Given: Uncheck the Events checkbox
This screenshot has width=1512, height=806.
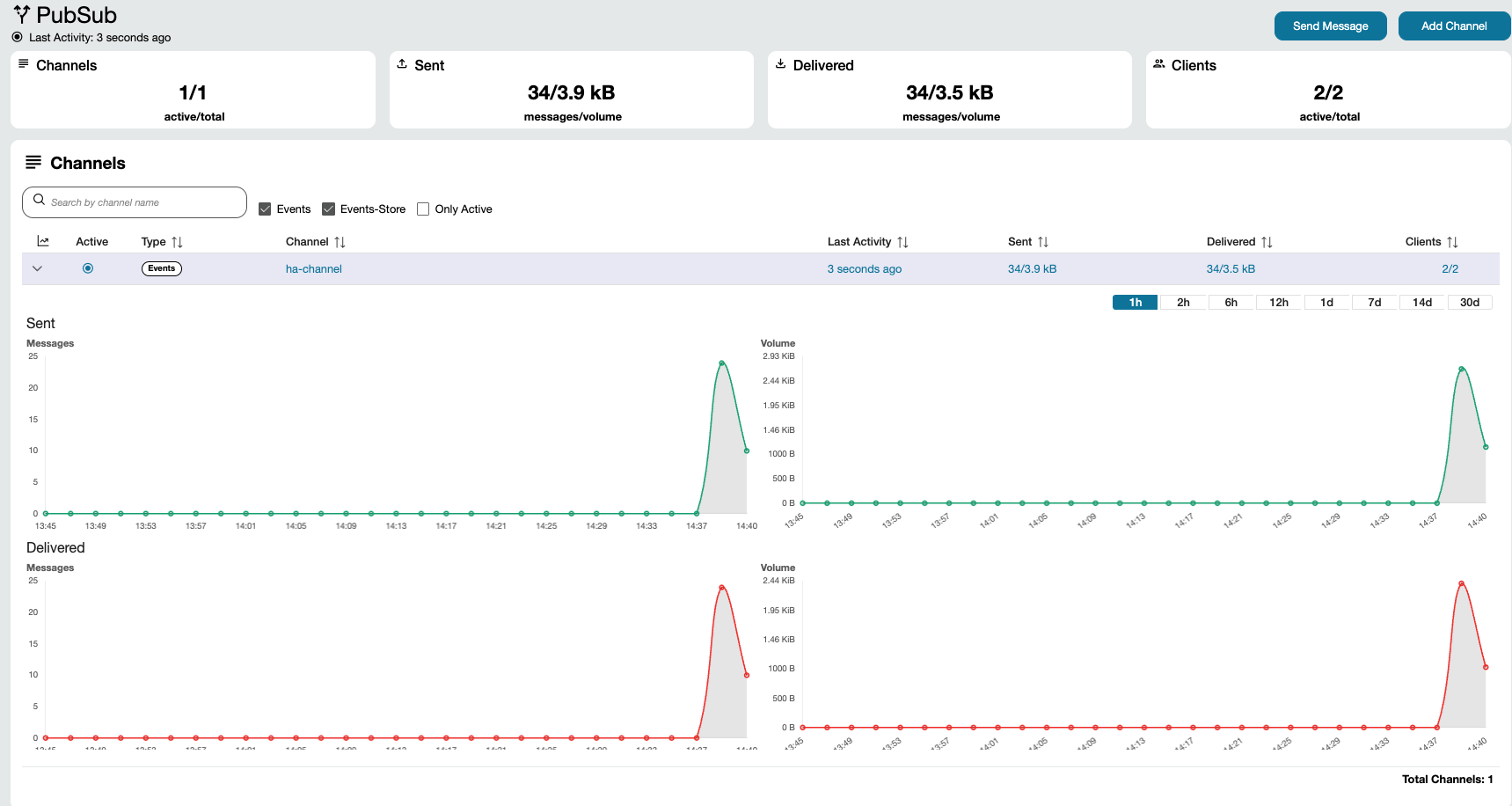Looking at the screenshot, I should [x=265, y=209].
